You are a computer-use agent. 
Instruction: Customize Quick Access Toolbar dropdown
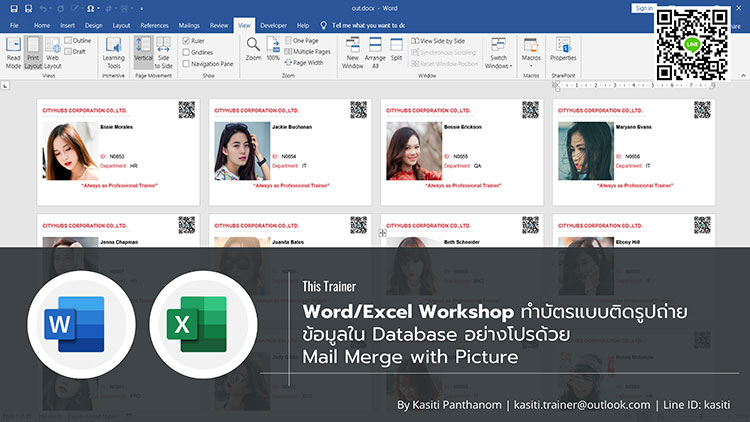[x=142, y=9]
